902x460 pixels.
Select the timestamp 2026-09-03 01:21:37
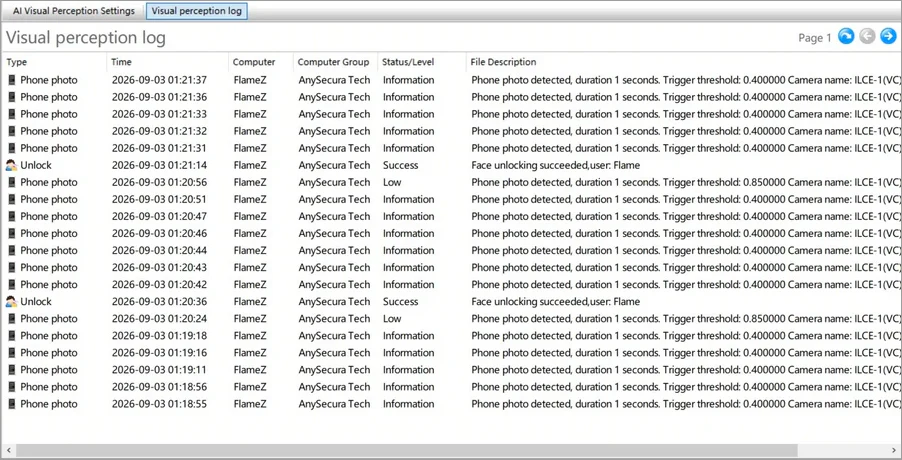[159, 80]
